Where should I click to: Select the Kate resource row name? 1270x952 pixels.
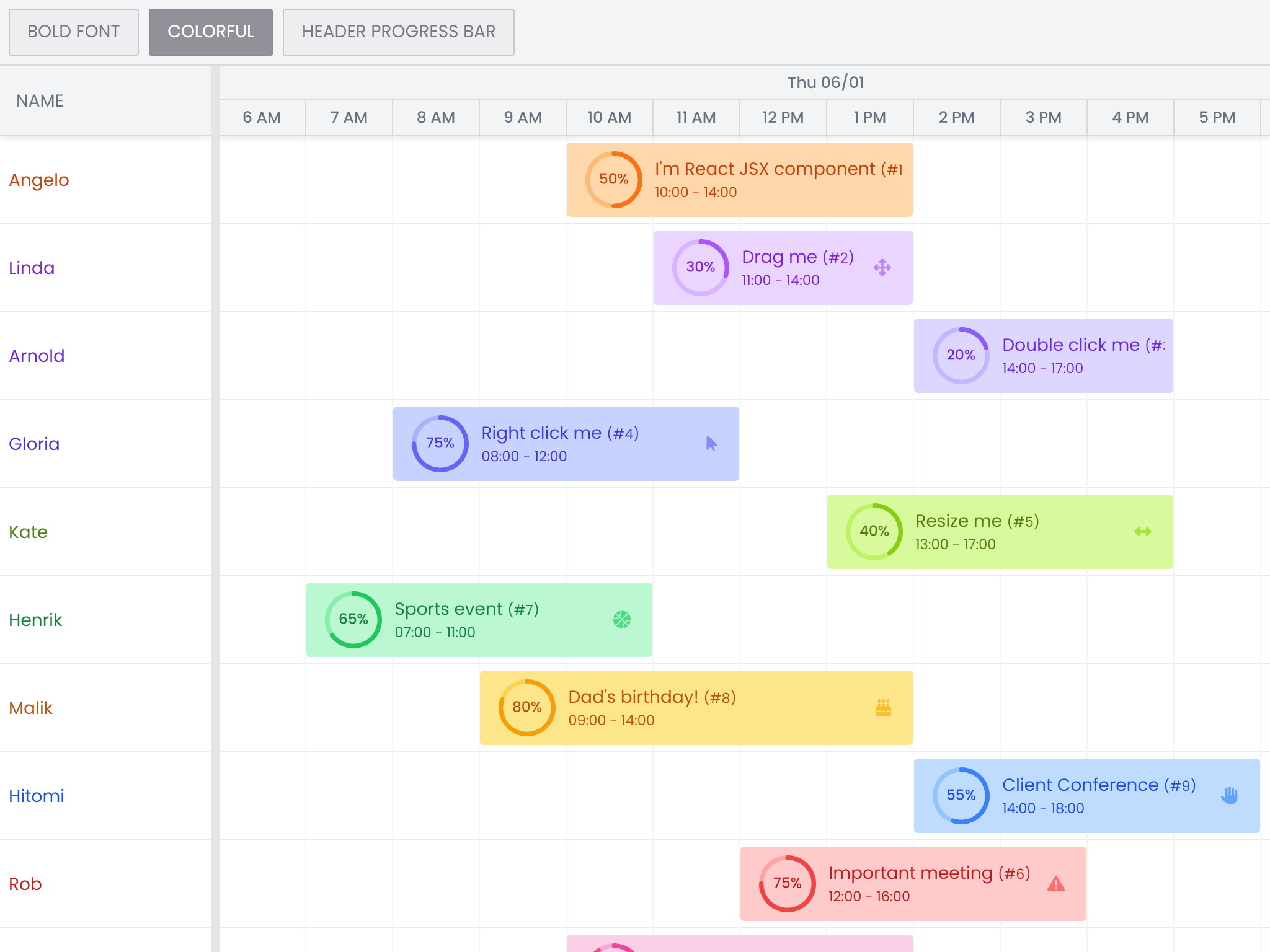click(29, 532)
